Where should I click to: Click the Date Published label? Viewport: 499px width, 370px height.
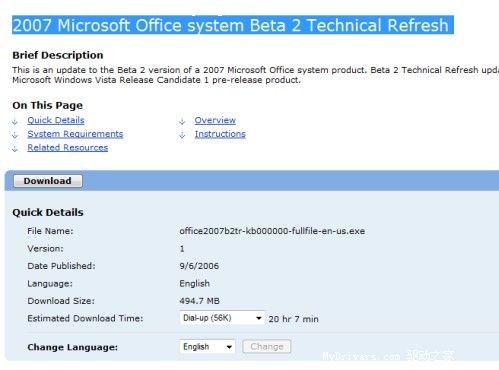(x=61, y=266)
